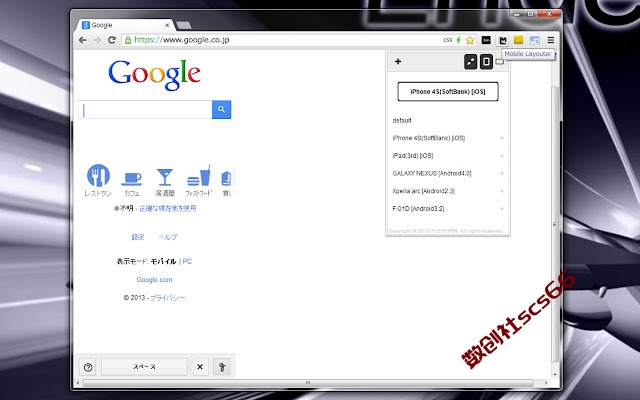
Task: Click the resize arrows icon in Mobile Layouter
Action: click(x=471, y=62)
